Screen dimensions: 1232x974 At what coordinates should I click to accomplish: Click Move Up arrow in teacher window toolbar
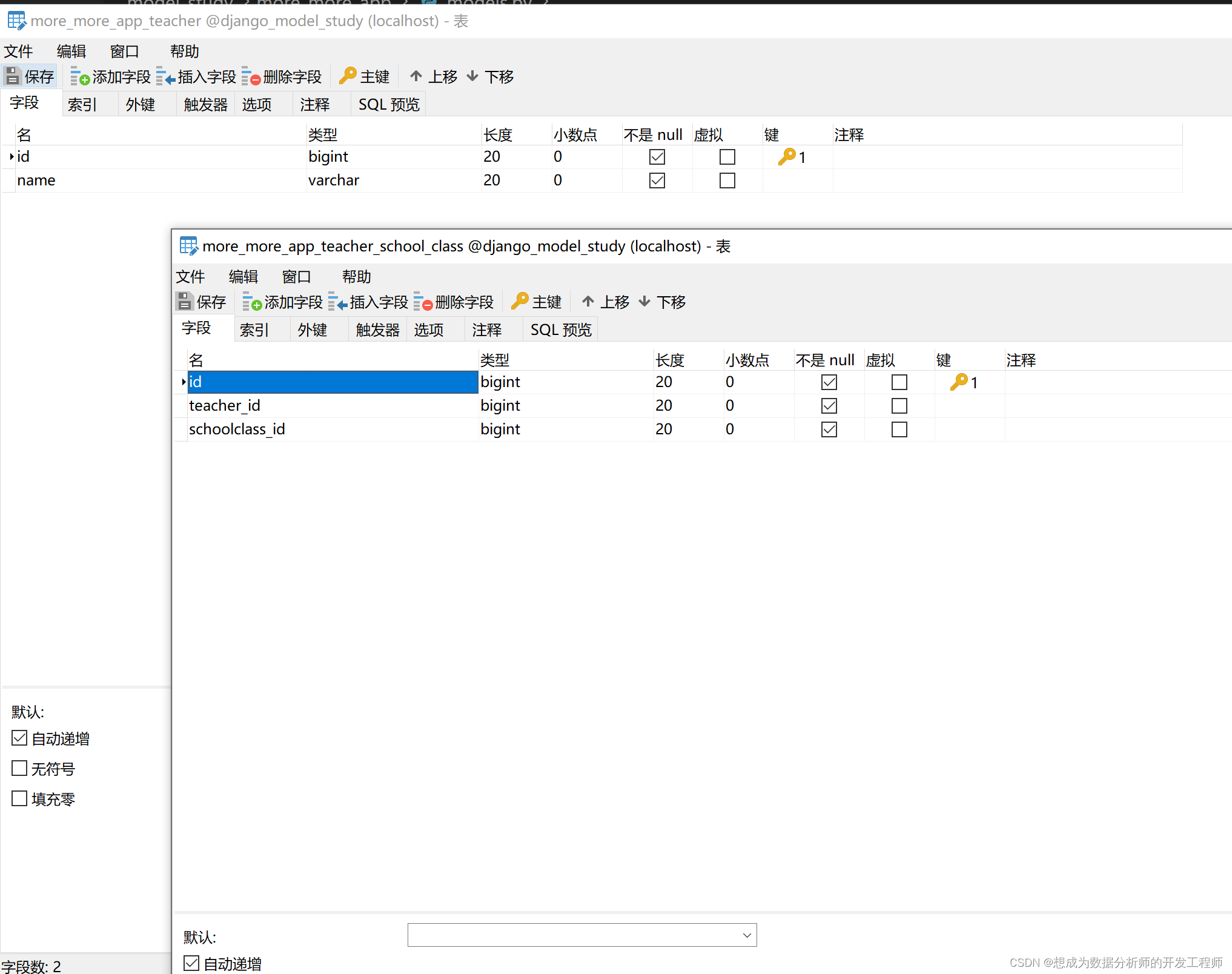(x=416, y=76)
